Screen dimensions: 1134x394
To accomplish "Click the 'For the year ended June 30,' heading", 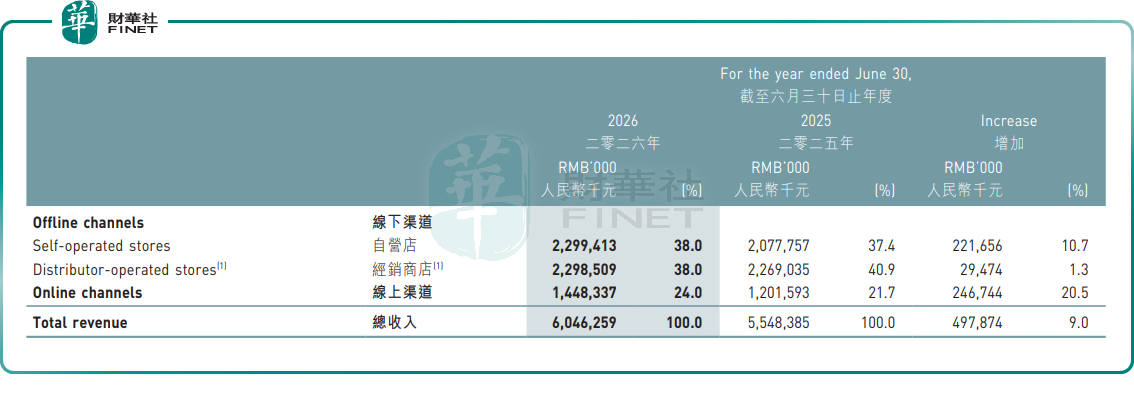I will coord(816,74).
